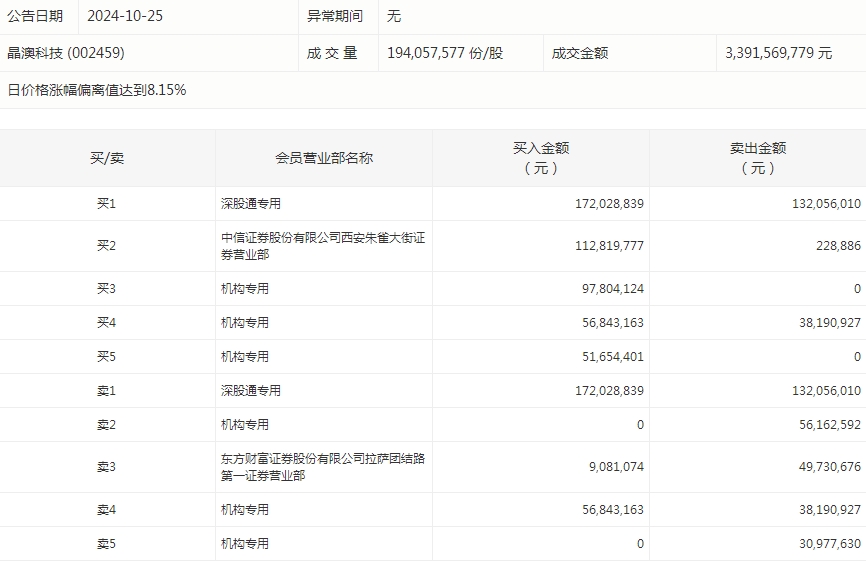Viewport: 866px width, 563px height.
Task: Select the 买4 row label
Action: (107, 323)
